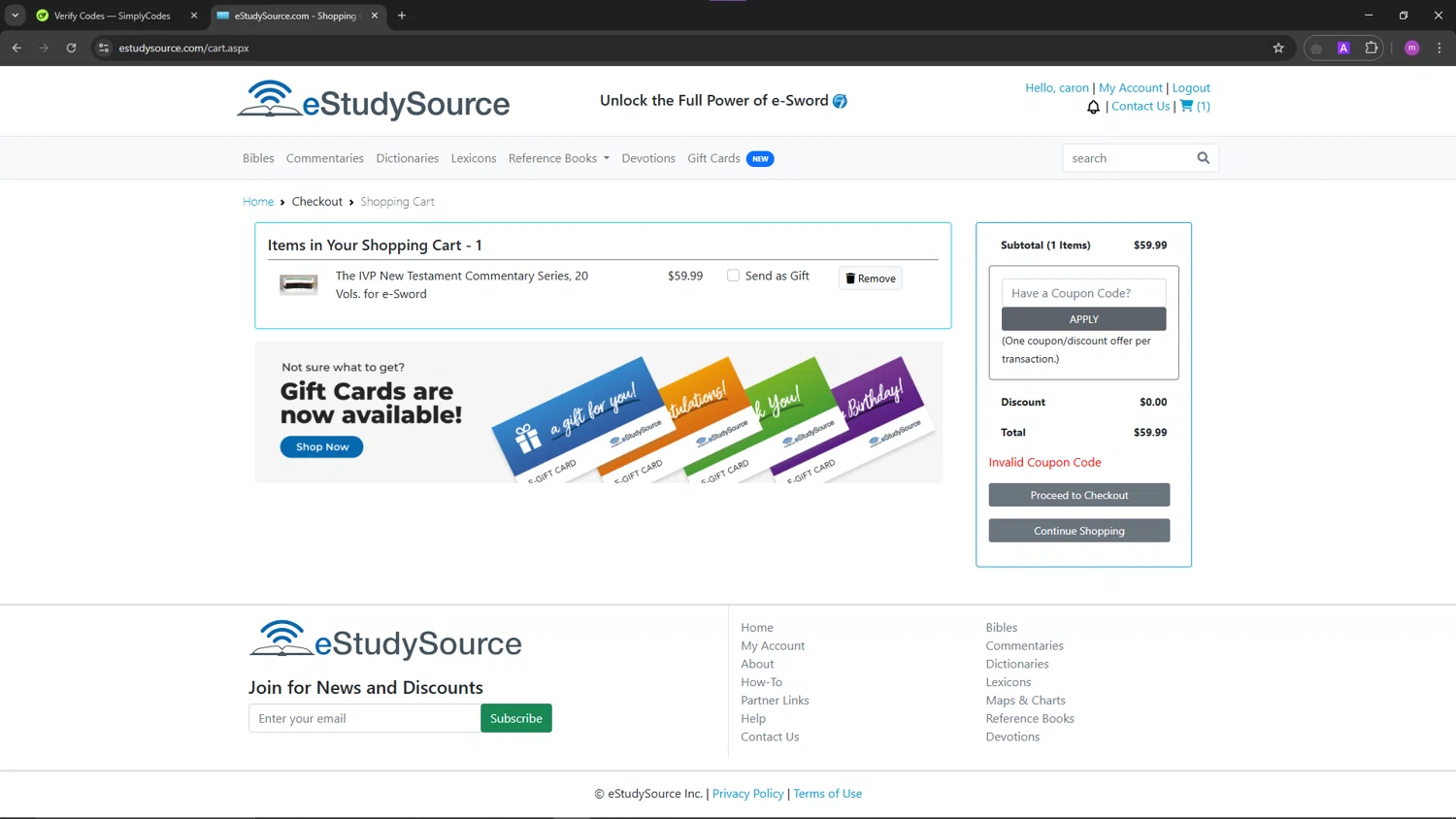
Task: Open IVP New Testament Commentary Series title
Action: pyautogui.click(x=462, y=284)
